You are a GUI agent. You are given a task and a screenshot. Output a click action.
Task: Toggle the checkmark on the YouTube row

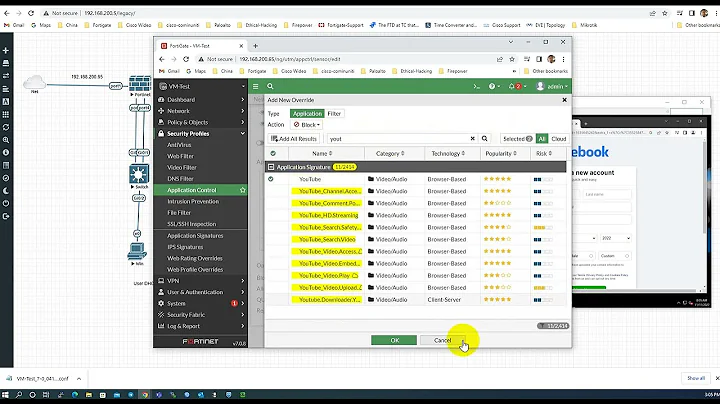click(x=270, y=179)
